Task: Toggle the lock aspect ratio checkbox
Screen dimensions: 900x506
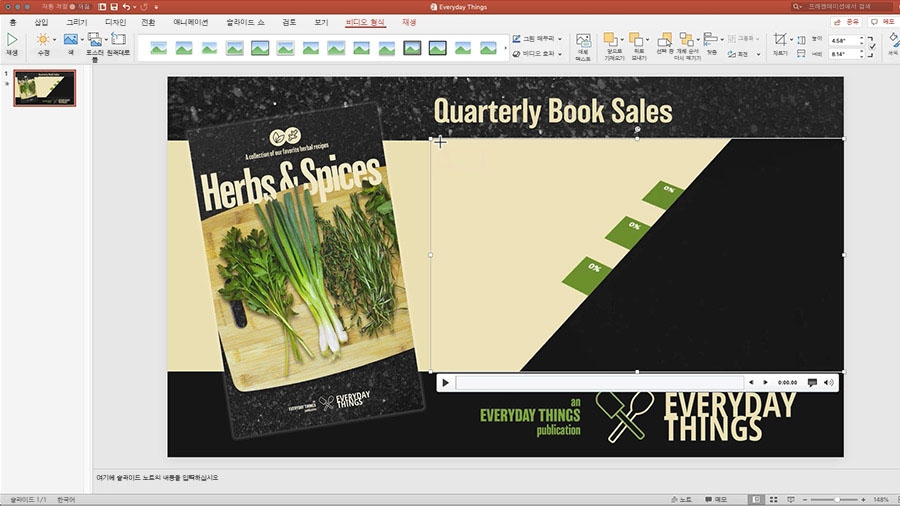Action: 872,46
